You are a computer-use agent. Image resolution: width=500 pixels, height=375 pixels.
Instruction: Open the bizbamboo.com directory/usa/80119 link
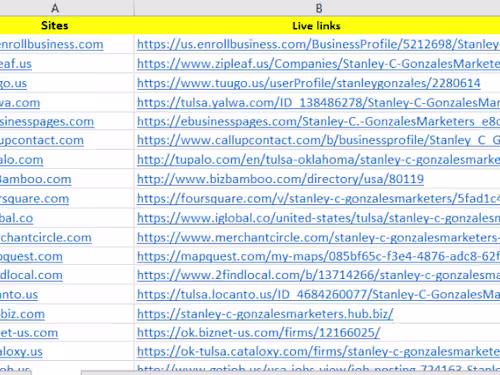click(x=280, y=179)
